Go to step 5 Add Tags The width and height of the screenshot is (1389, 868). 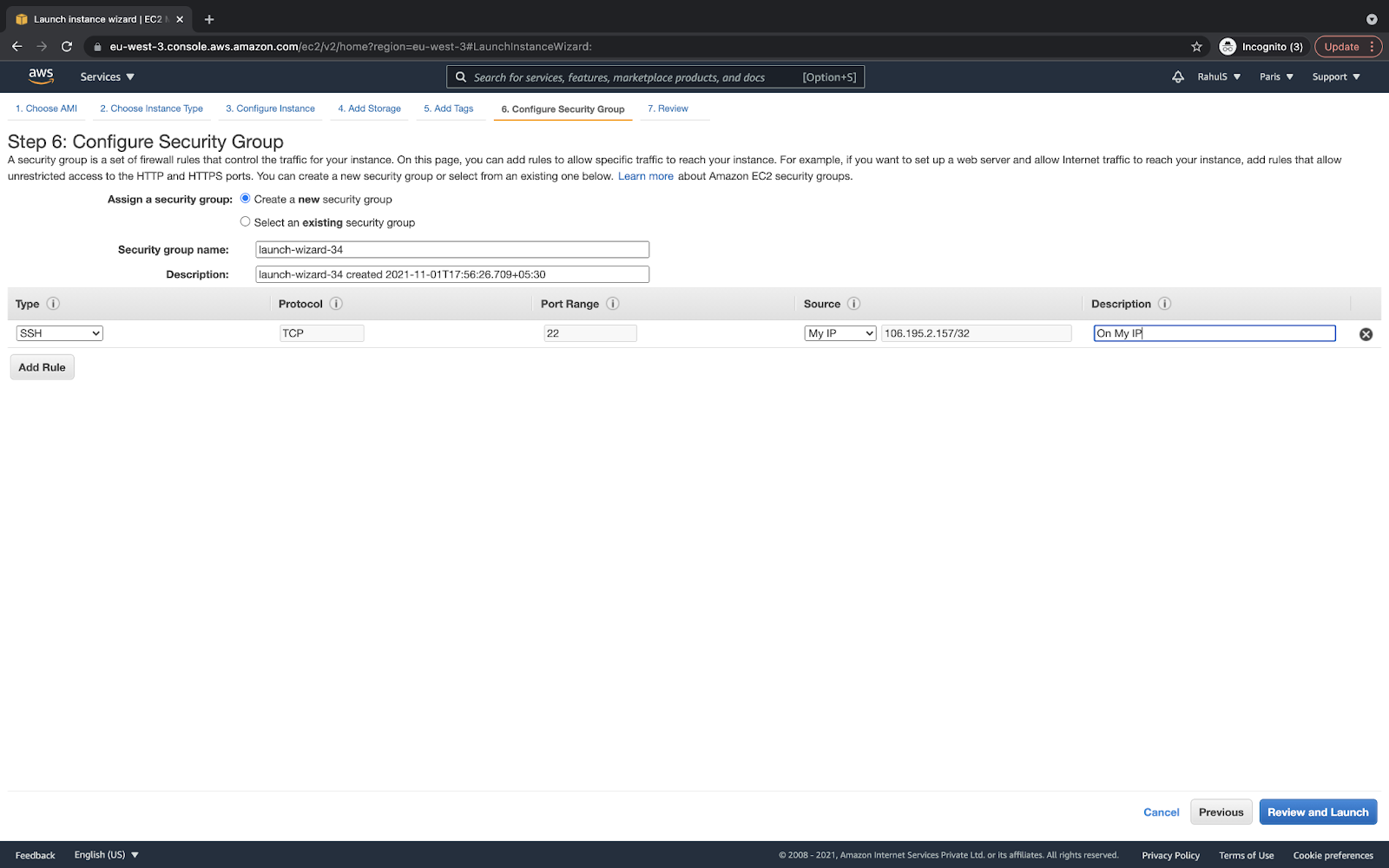pos(449,108)
